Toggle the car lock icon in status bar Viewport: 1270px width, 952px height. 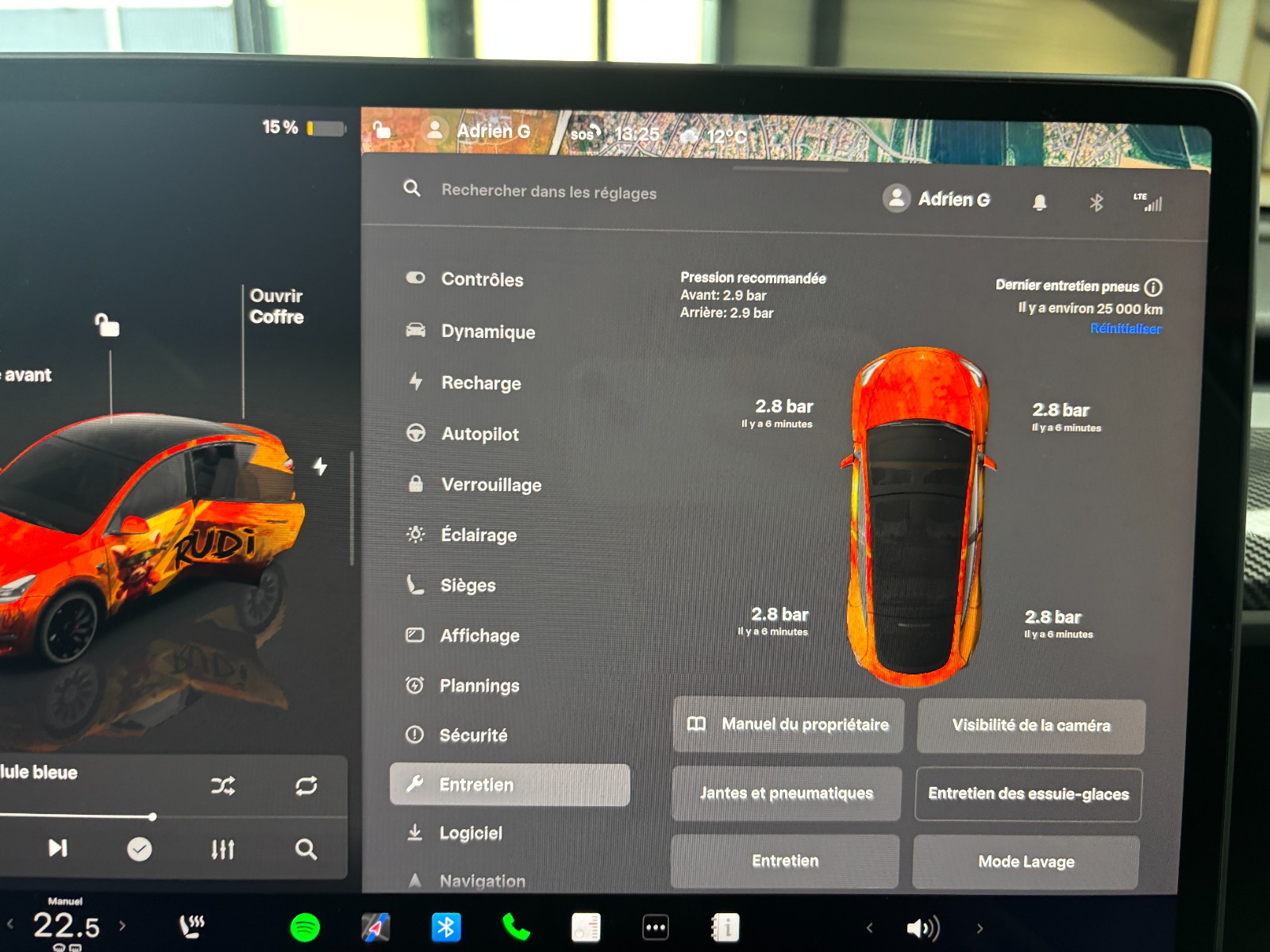coord(382,130)
